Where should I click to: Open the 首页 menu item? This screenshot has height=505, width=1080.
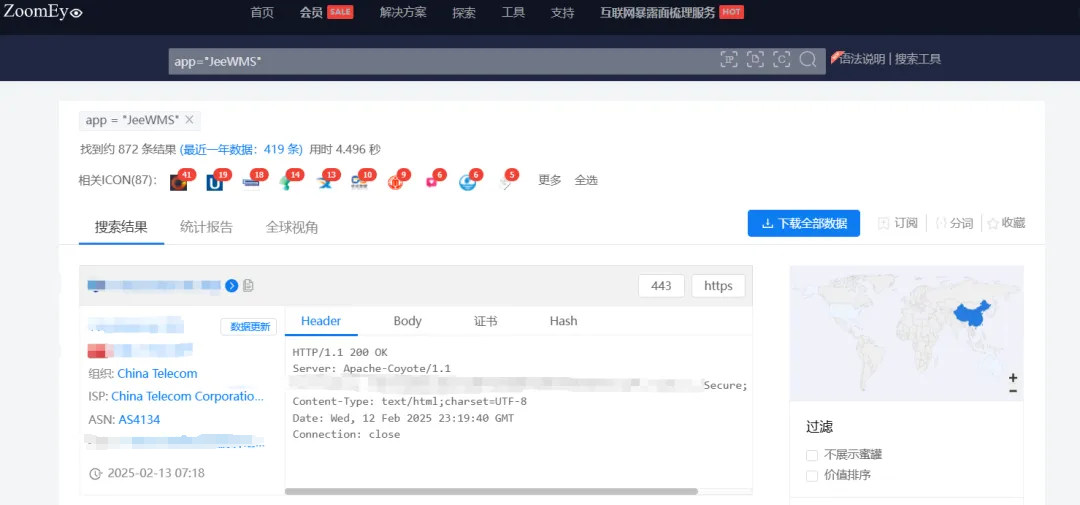[x=262, y=12]
